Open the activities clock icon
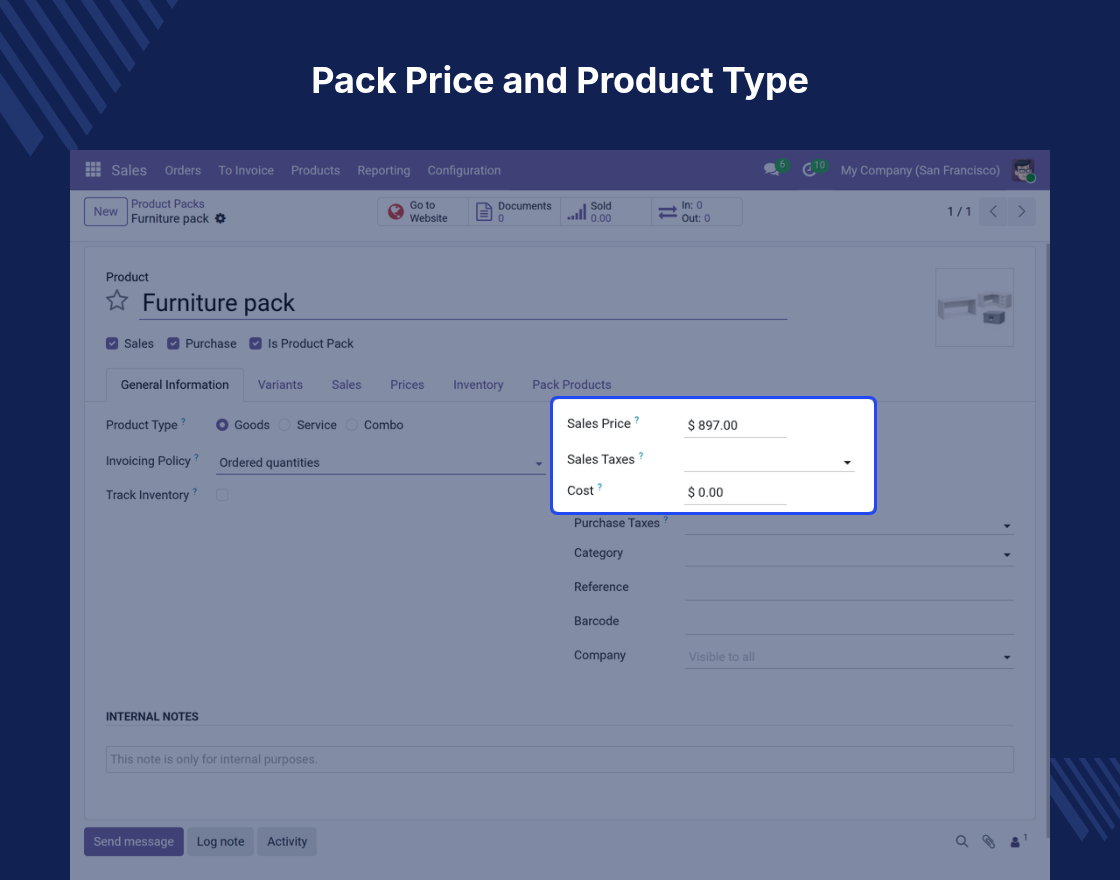This screenshot has width=1120, height=880. [x=809, y=170]
